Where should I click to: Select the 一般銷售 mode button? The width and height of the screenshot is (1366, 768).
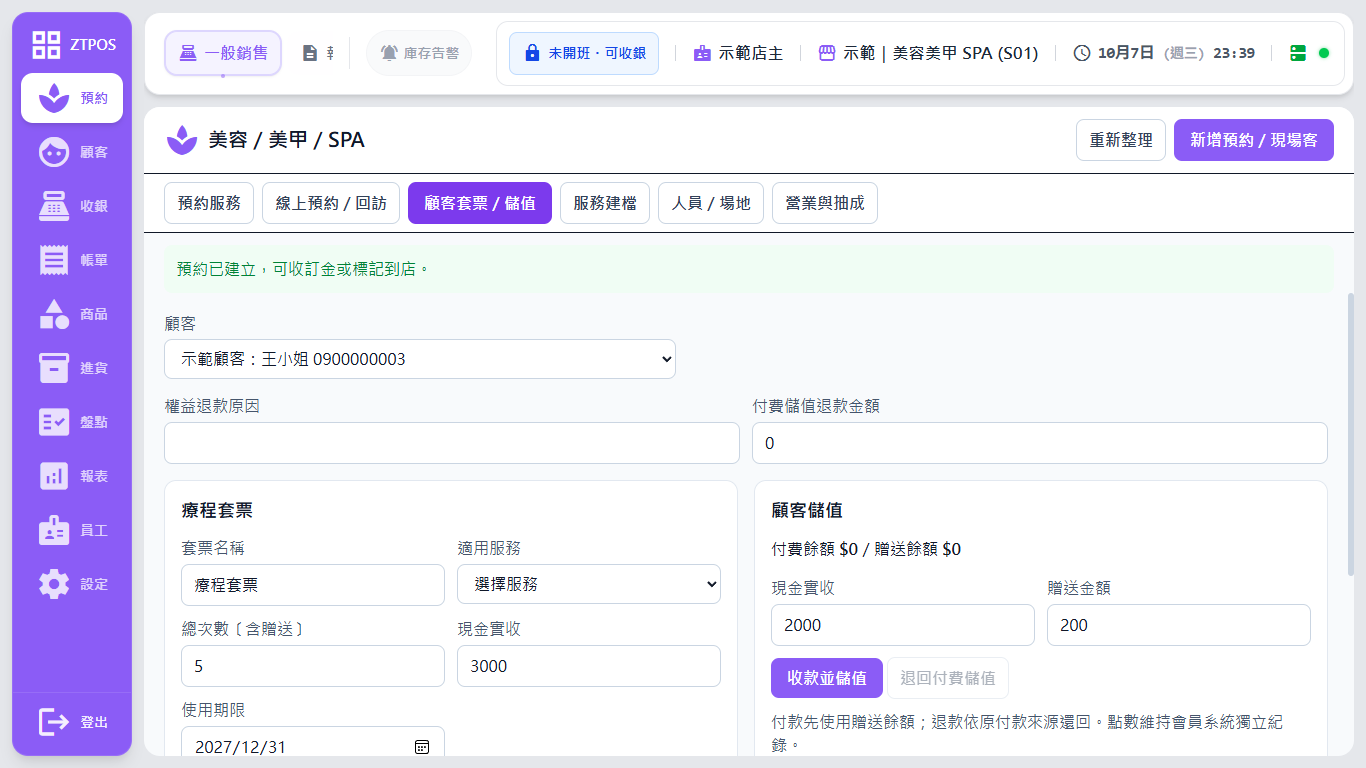223,53
